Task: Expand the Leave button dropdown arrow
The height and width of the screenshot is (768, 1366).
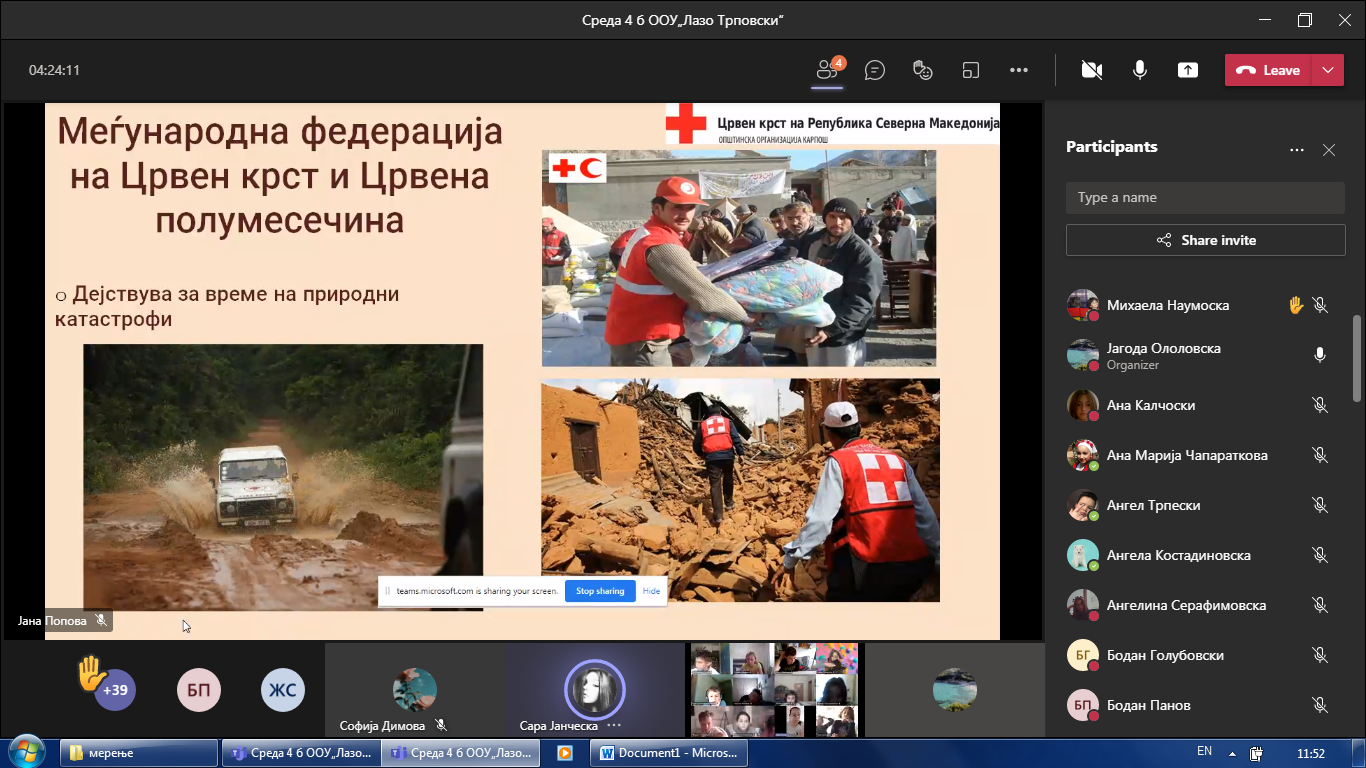Action: [1327, 70]
